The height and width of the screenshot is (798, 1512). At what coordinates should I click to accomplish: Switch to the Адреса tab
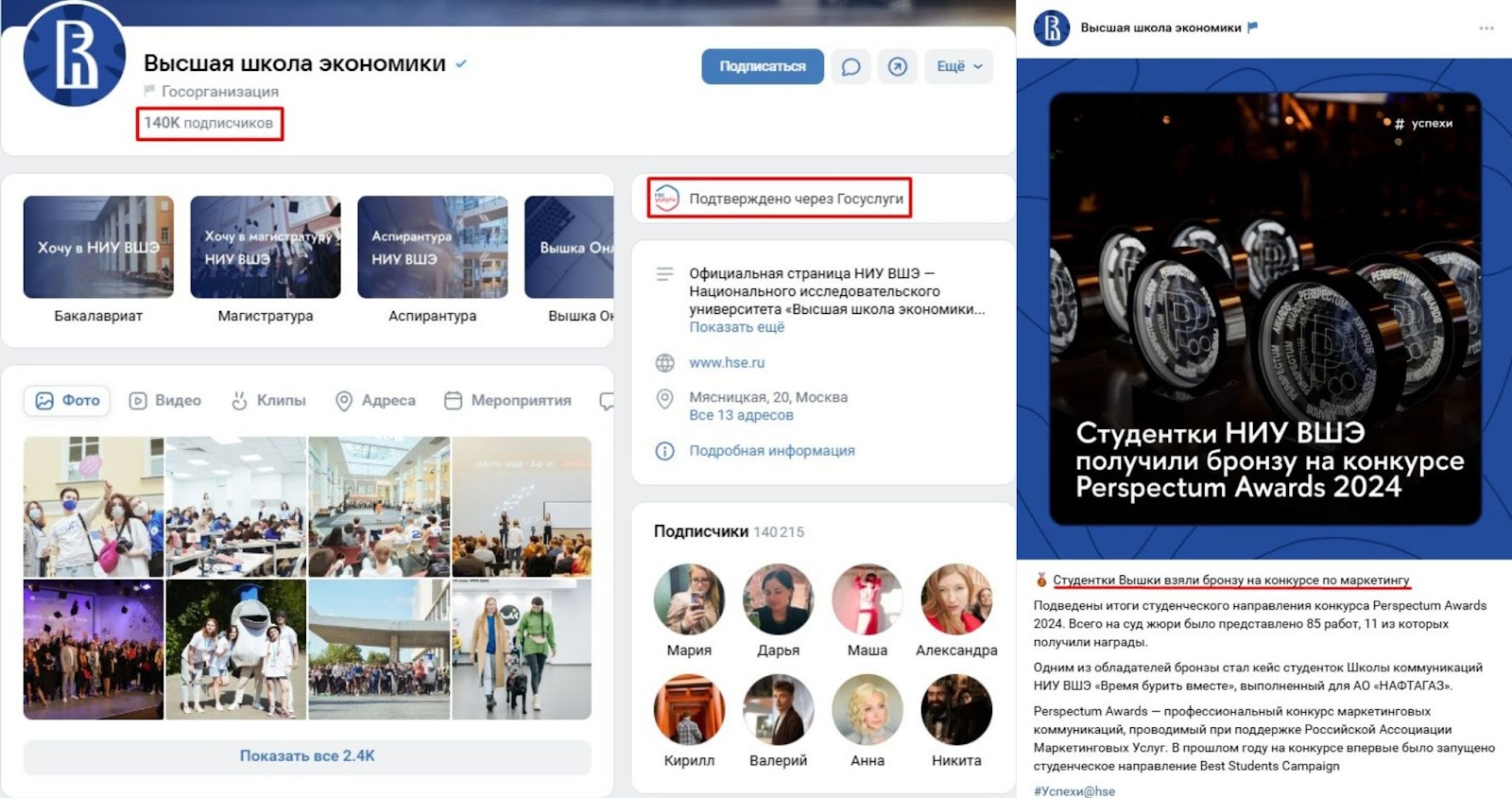click(x=376, y=401)
